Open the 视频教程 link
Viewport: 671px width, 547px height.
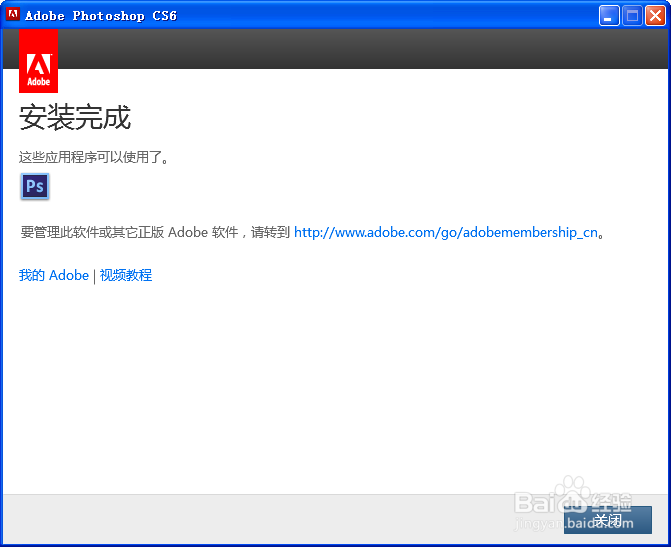(126, 275)
